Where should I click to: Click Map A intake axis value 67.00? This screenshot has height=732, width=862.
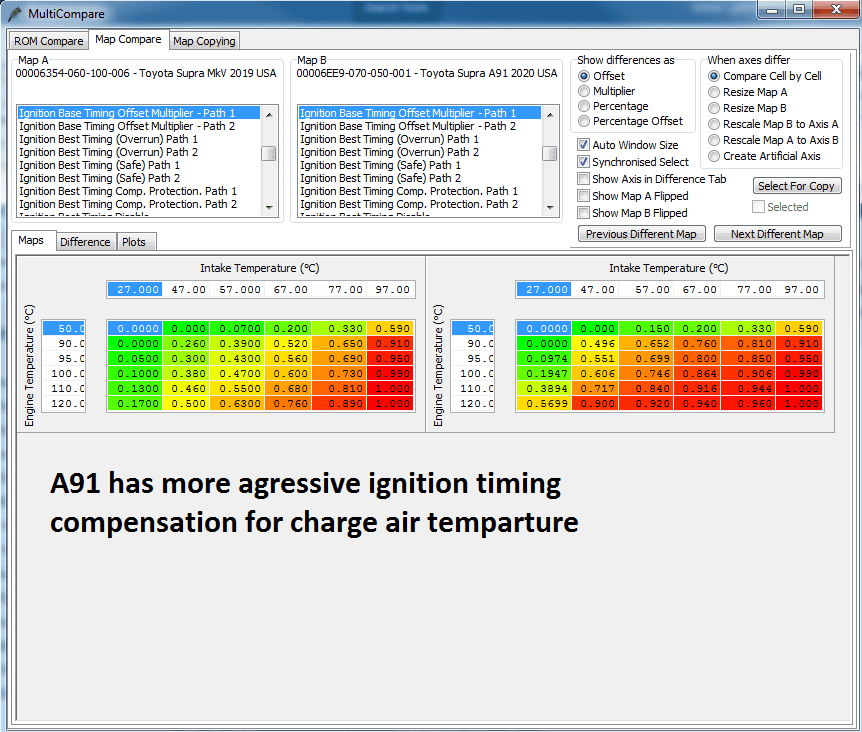[289, 290]
